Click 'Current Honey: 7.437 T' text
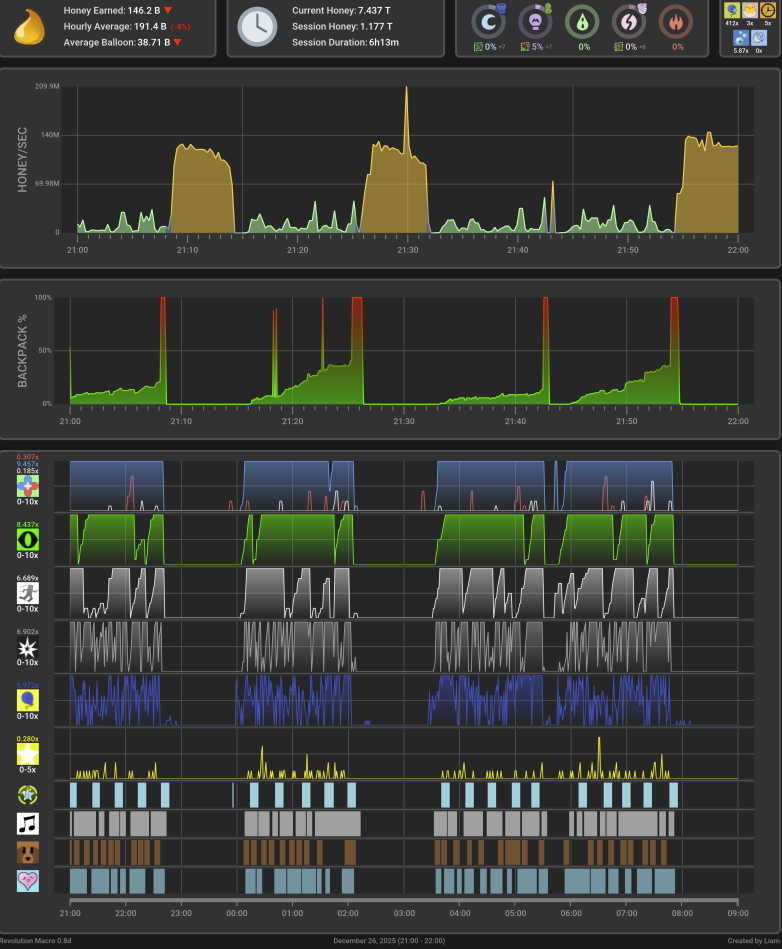Image resolution: width=782 pixels, height=949 pixels. tap(341, 10)
